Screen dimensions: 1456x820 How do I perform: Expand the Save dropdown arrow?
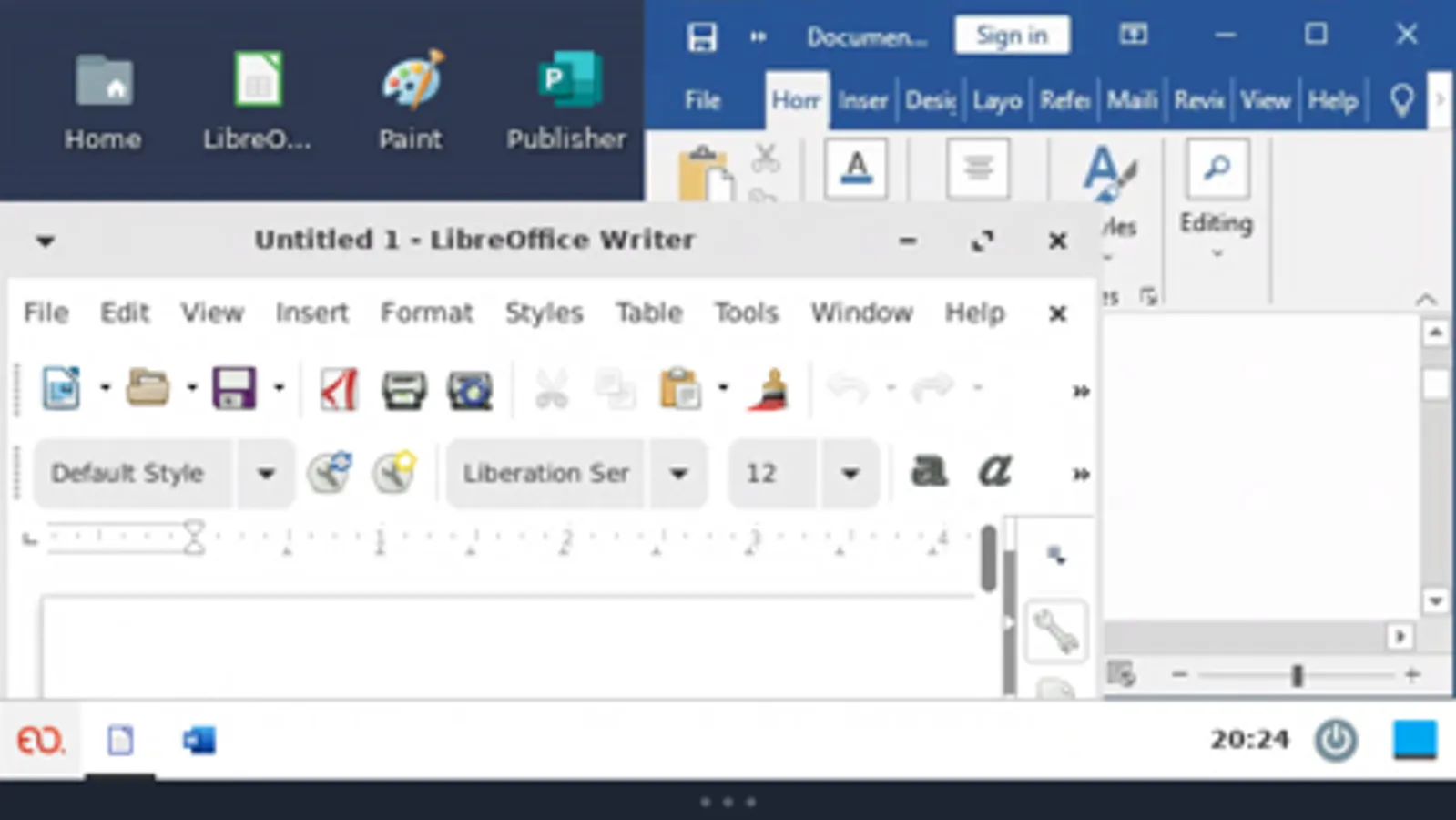tap(280, 388)
